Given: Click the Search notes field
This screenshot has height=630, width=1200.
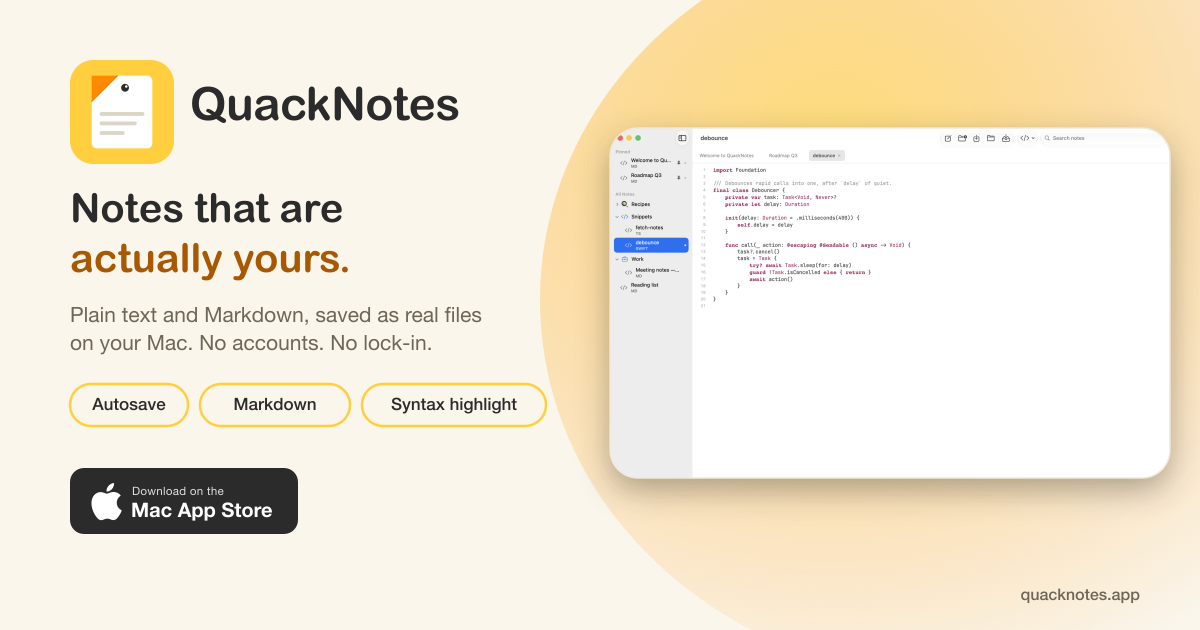Looking at the screenshot, I should 1102,138.
